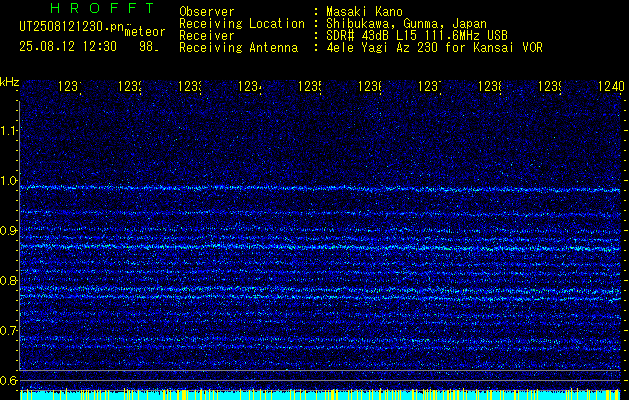Click the kHz axis unit label
Viewport: 629px width, 400px height.
pos(10,82)
